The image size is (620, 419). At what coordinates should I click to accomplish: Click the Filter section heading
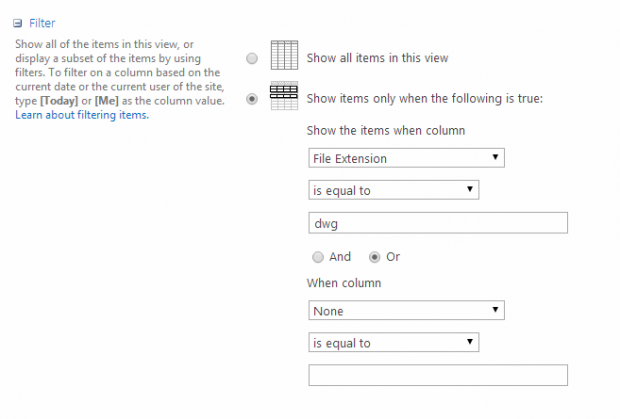coord(43,21)
